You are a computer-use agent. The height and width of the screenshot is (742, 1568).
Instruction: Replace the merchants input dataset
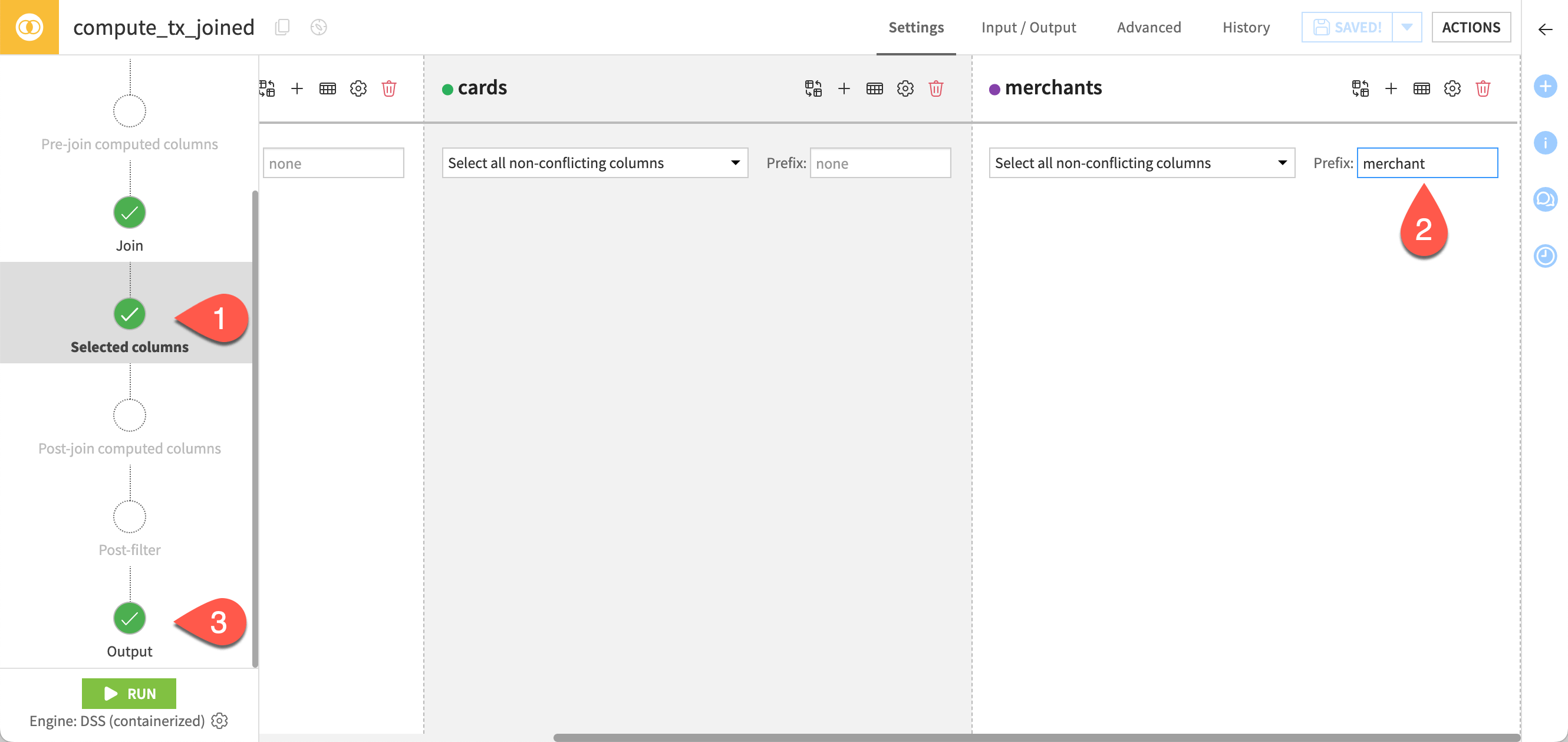tap(1360, 88)
